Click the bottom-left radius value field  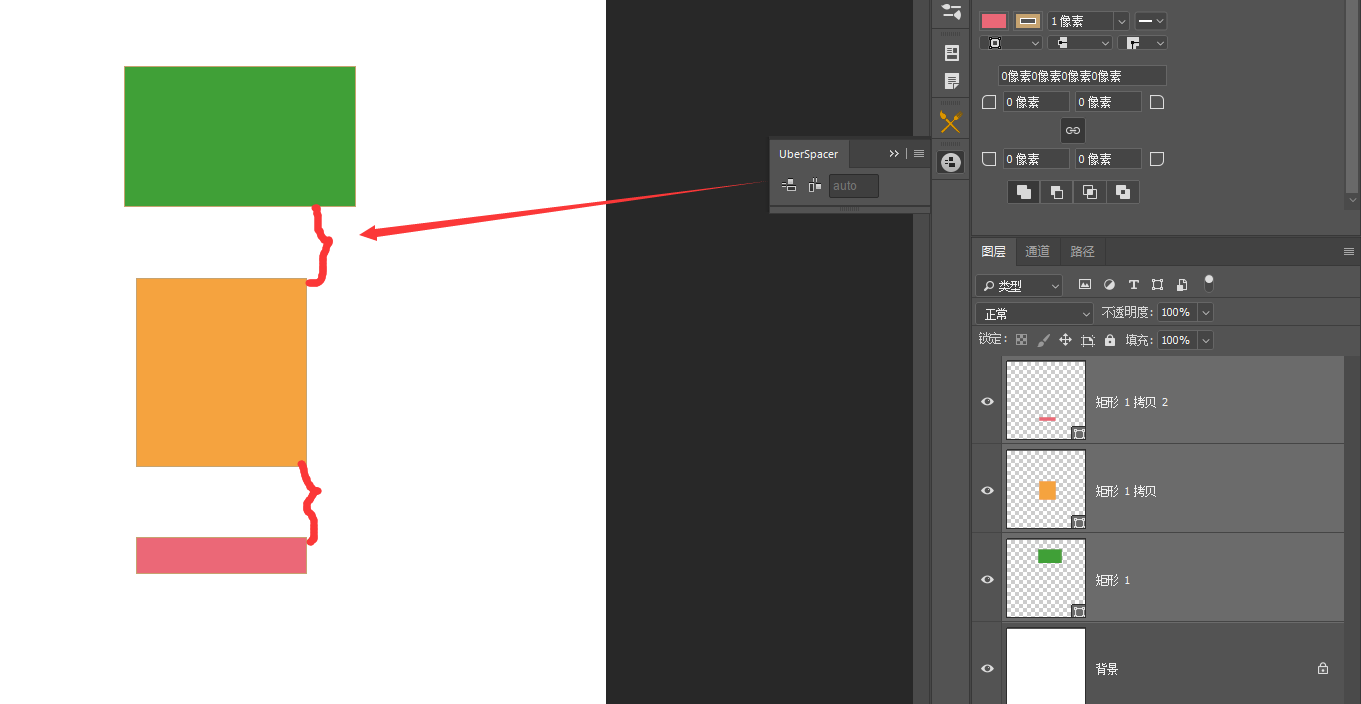click(x=1037, y=159)
